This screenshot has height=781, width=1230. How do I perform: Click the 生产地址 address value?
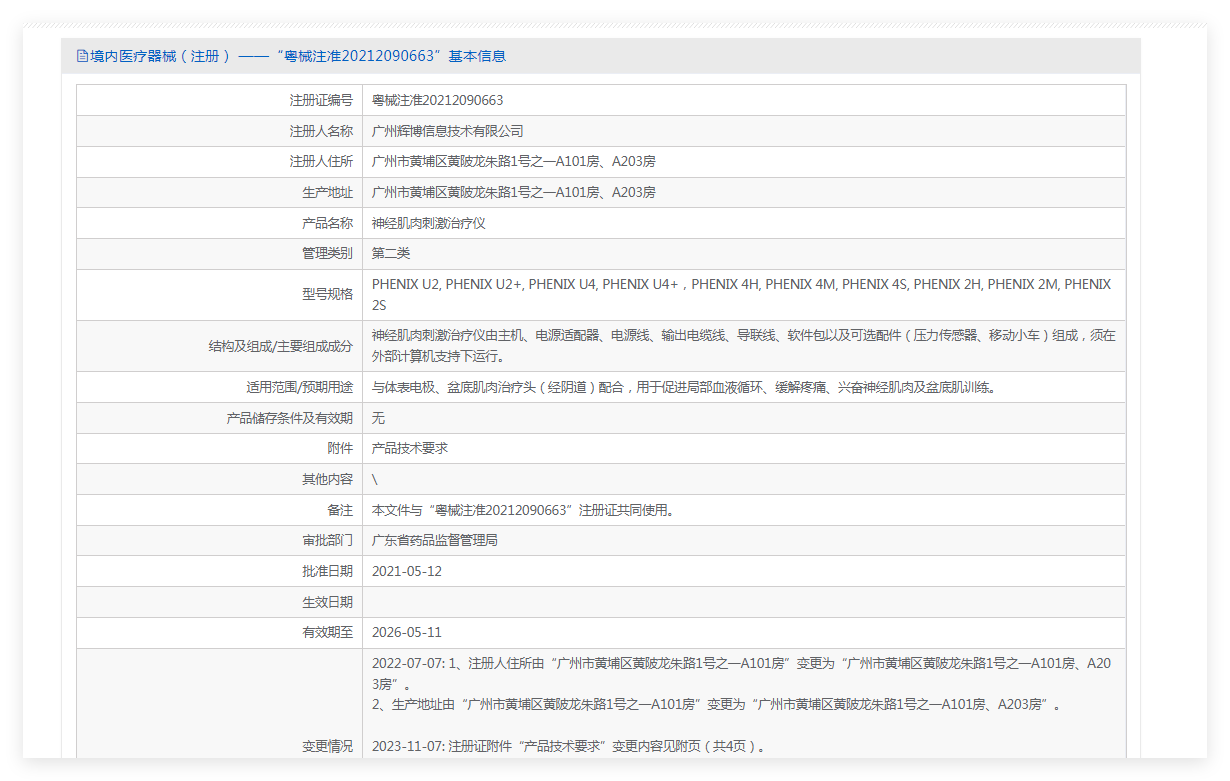[513, 192]
